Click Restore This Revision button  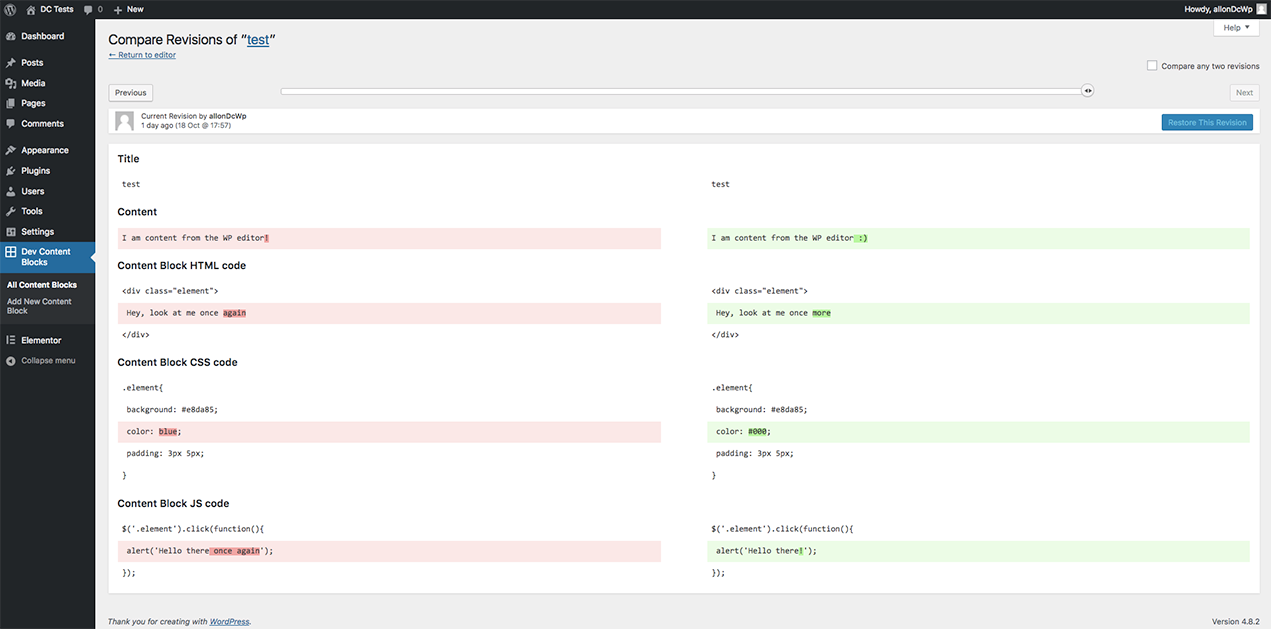coord(1207,122)
